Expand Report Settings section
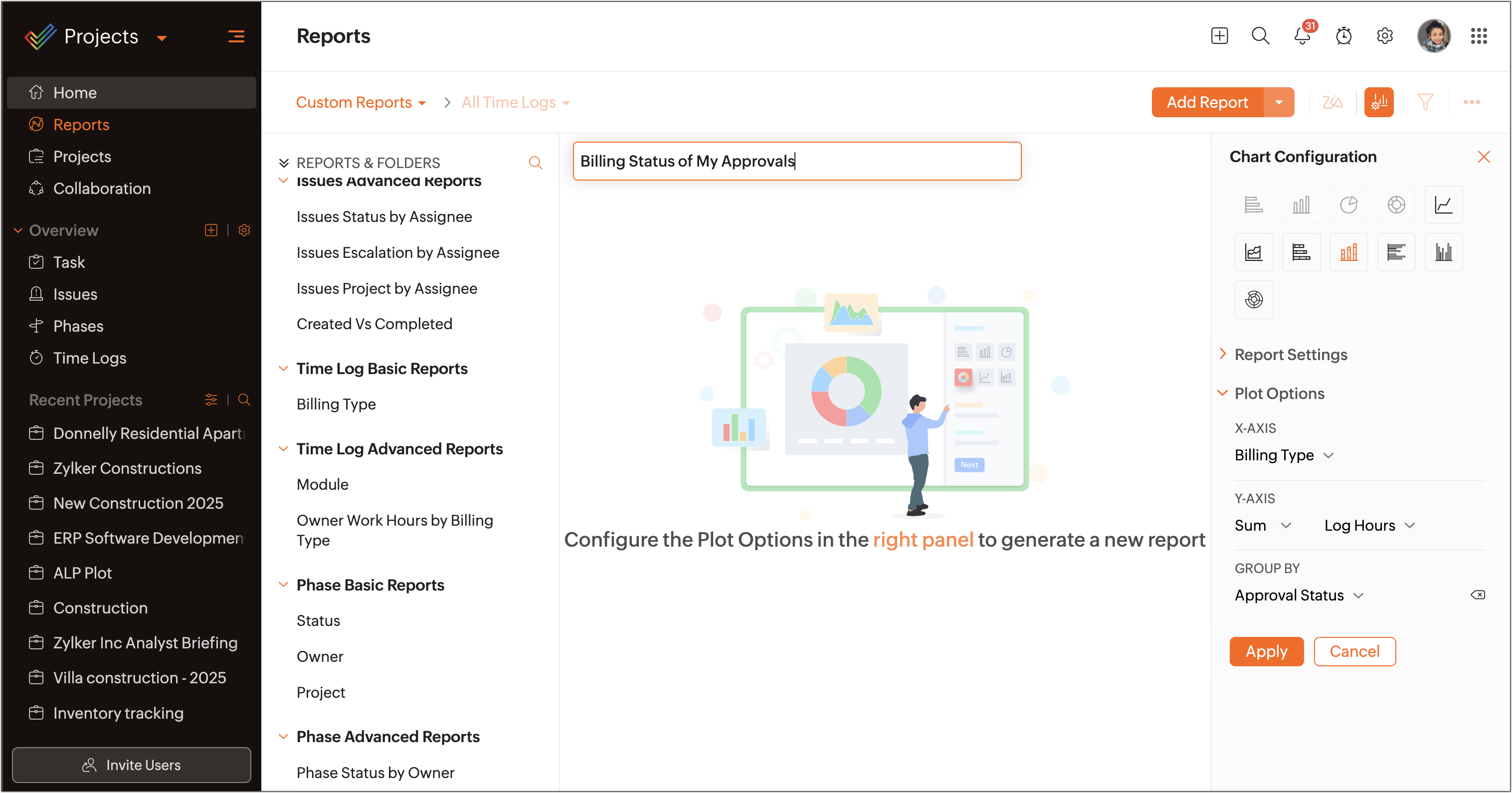The height and width of the screenshot is (793, 1512). [1290, 355]
